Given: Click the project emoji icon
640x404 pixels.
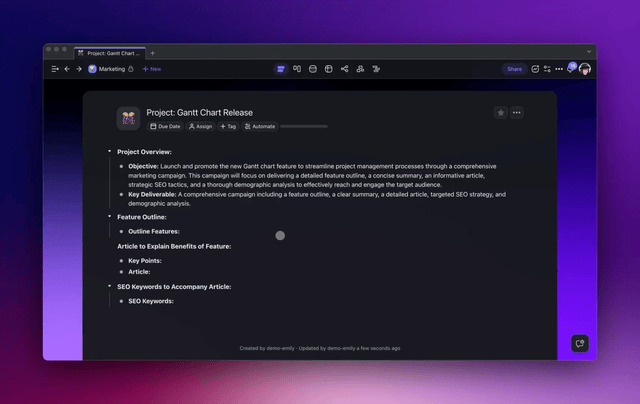Looking at the screenshot, I should point(128,118).
